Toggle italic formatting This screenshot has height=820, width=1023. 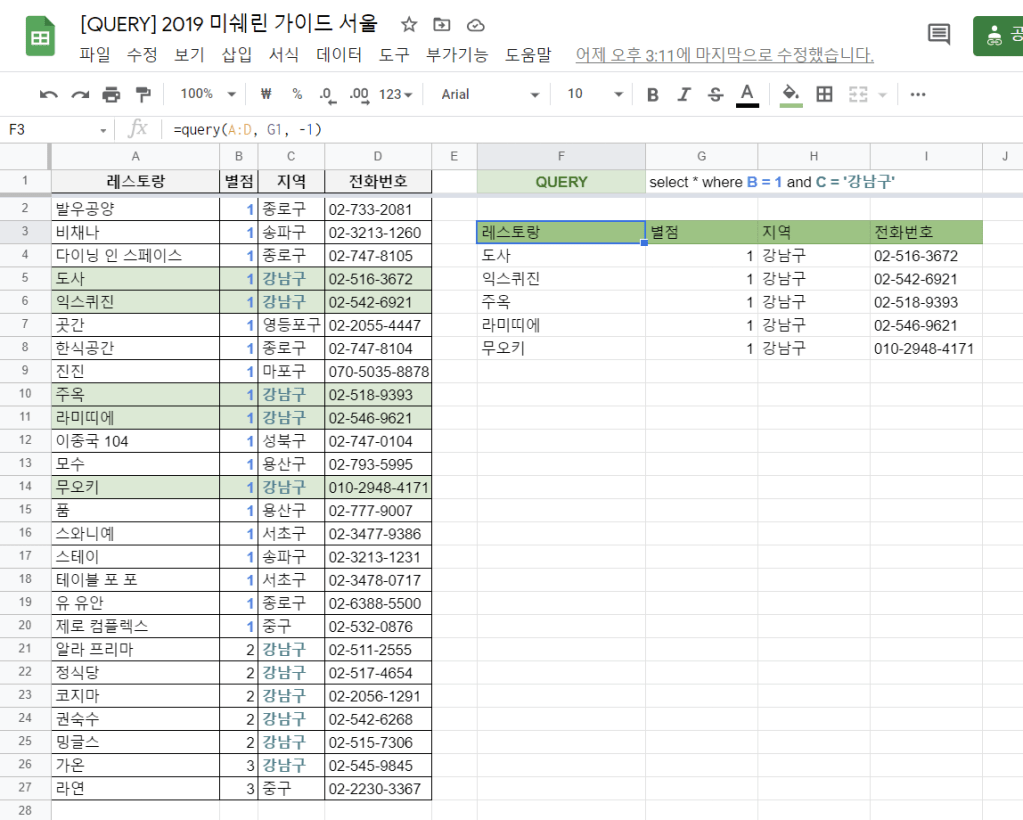pos(684,94)
